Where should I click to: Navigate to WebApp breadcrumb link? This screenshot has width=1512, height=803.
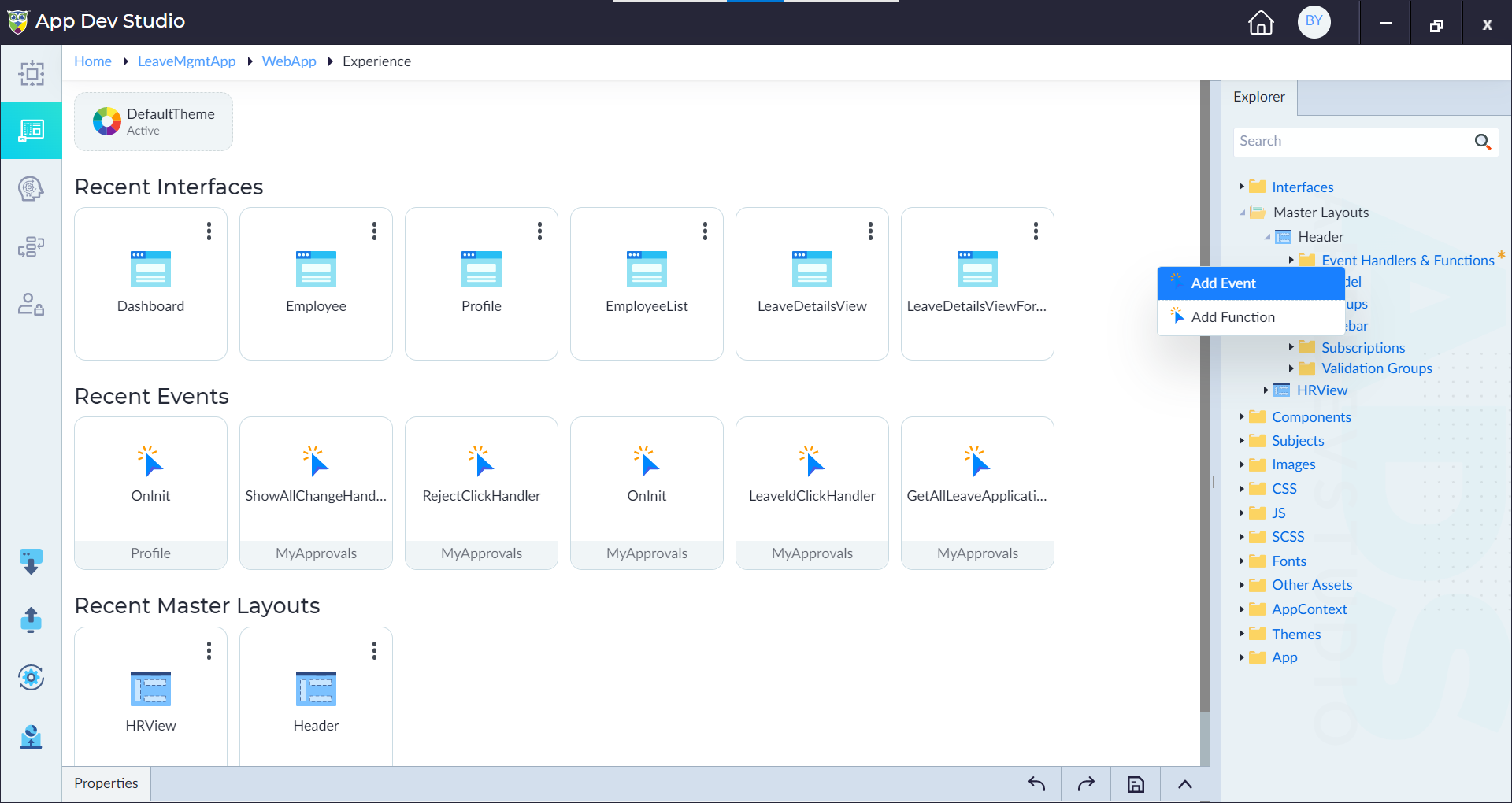coord(289,61)
